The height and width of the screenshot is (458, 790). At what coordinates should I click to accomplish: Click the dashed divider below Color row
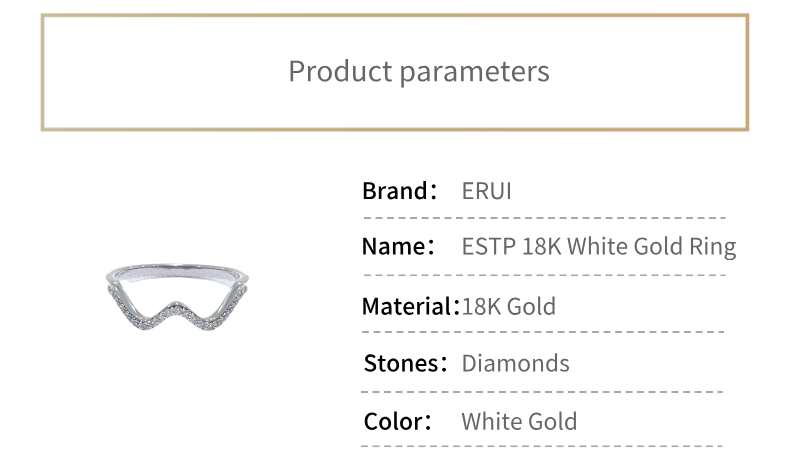pyautogui.click(x=542, y=446)
